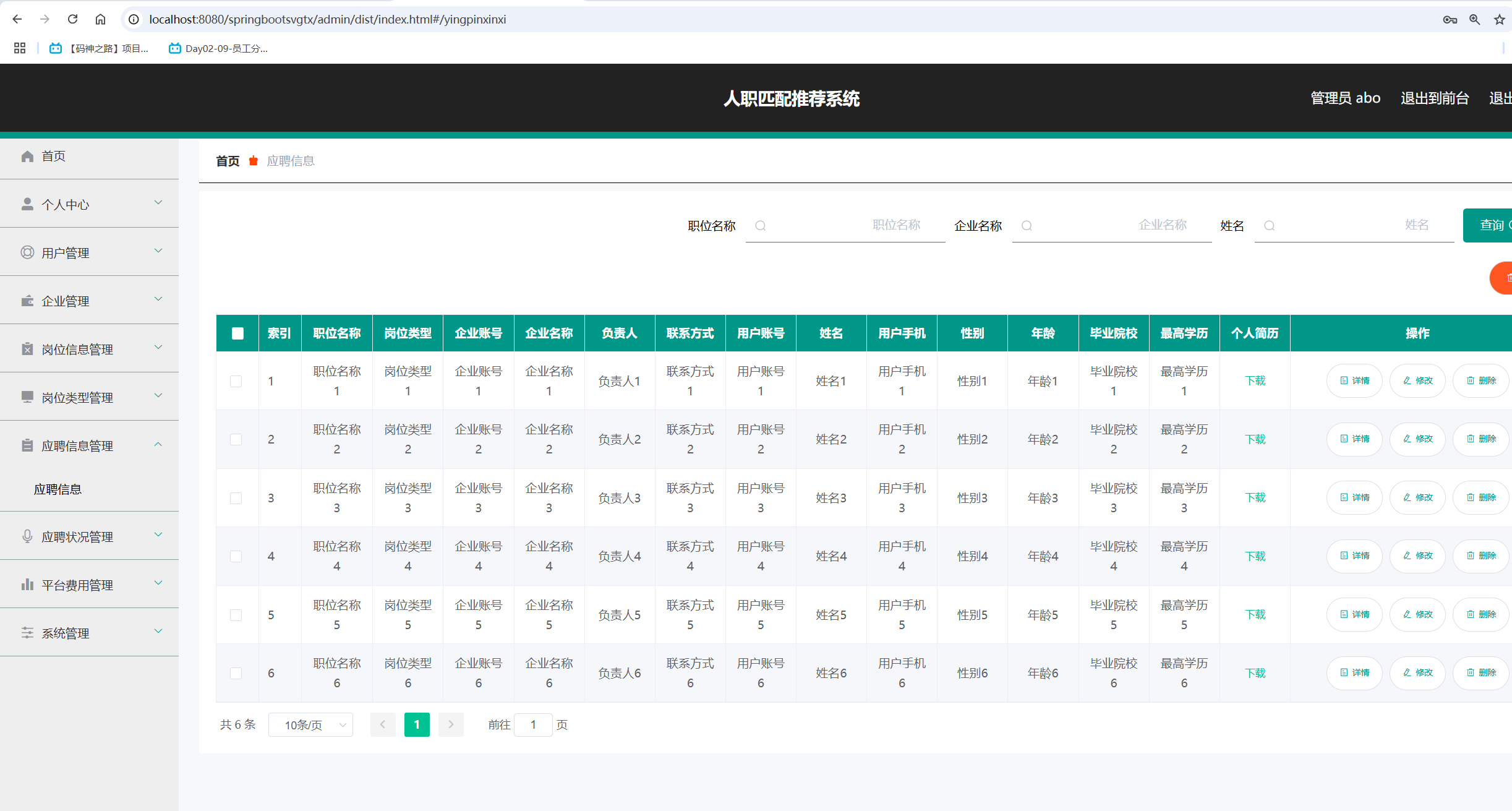Click the bookmark star icon

point(1499,19)
